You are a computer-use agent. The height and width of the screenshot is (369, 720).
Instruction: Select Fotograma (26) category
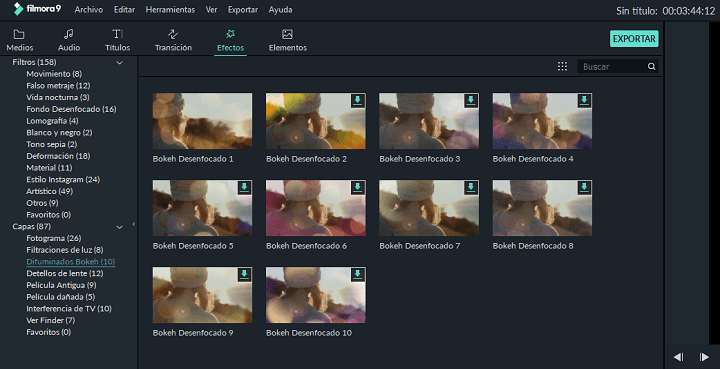click(54, 238)
